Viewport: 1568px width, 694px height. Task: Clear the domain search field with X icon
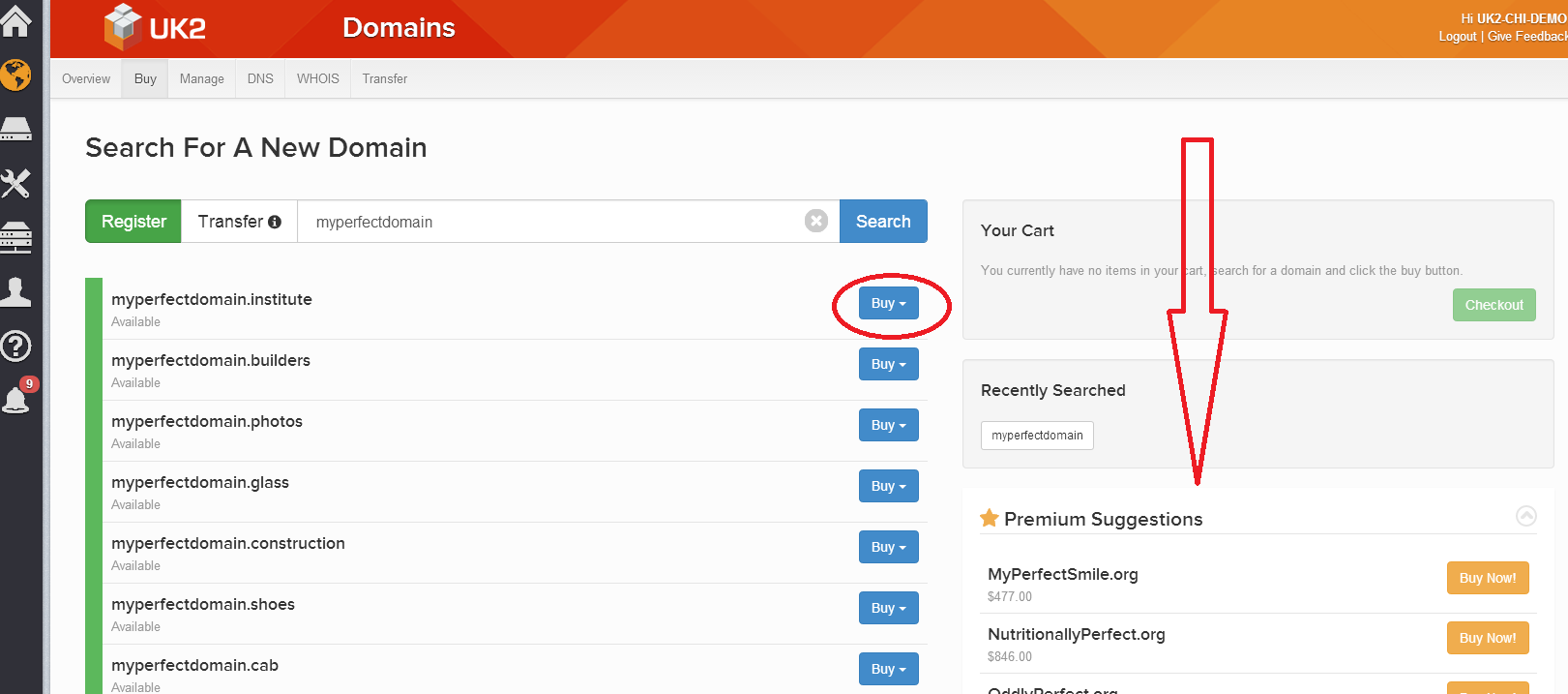[x=816, y=221]
